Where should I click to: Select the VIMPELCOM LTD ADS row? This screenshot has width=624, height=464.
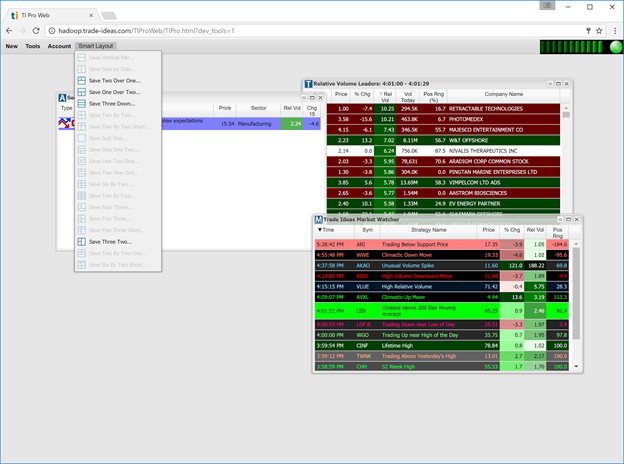click(443, 183)
